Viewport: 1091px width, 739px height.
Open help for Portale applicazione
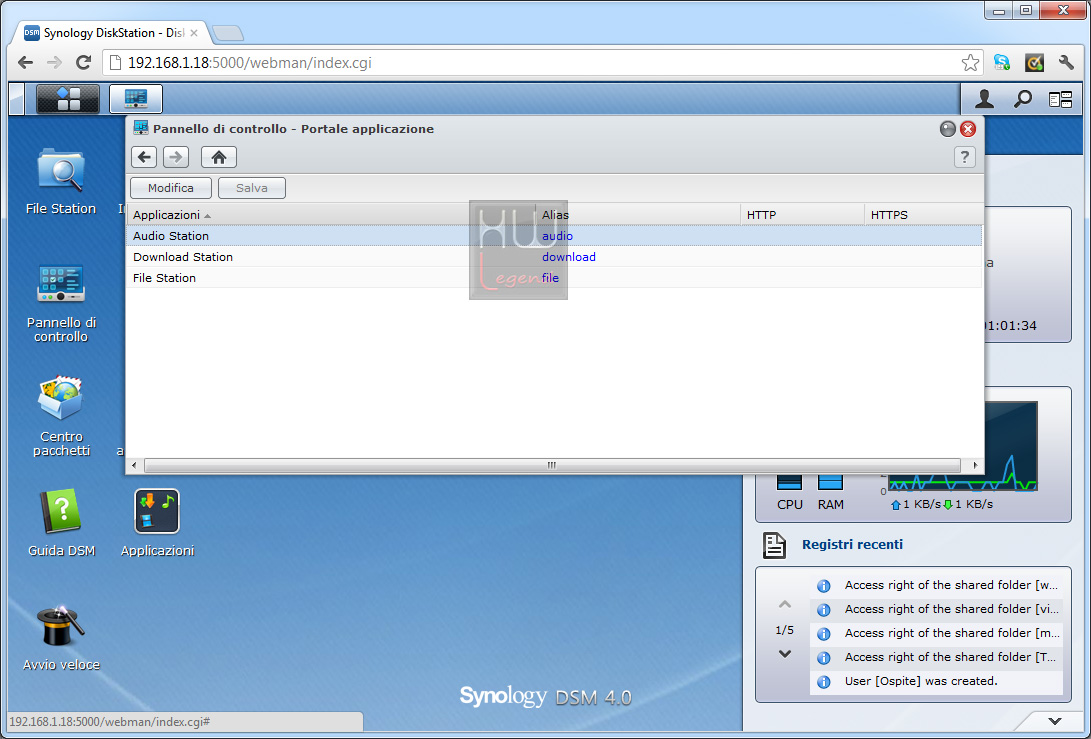(964, 157)
